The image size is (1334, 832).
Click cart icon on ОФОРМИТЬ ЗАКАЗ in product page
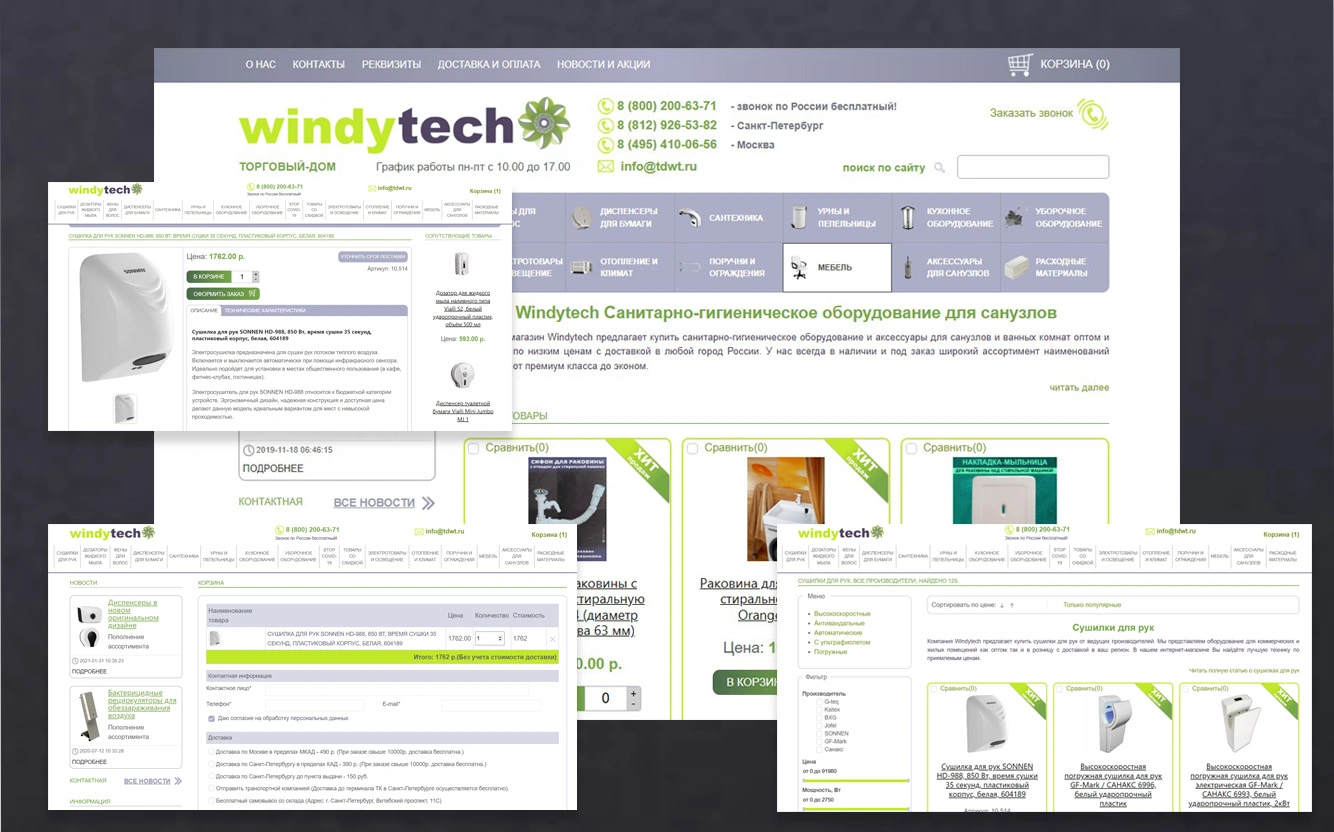coord(251,294)
